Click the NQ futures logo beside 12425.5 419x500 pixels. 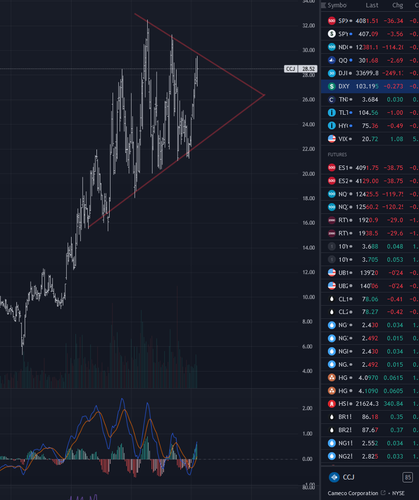332,194
